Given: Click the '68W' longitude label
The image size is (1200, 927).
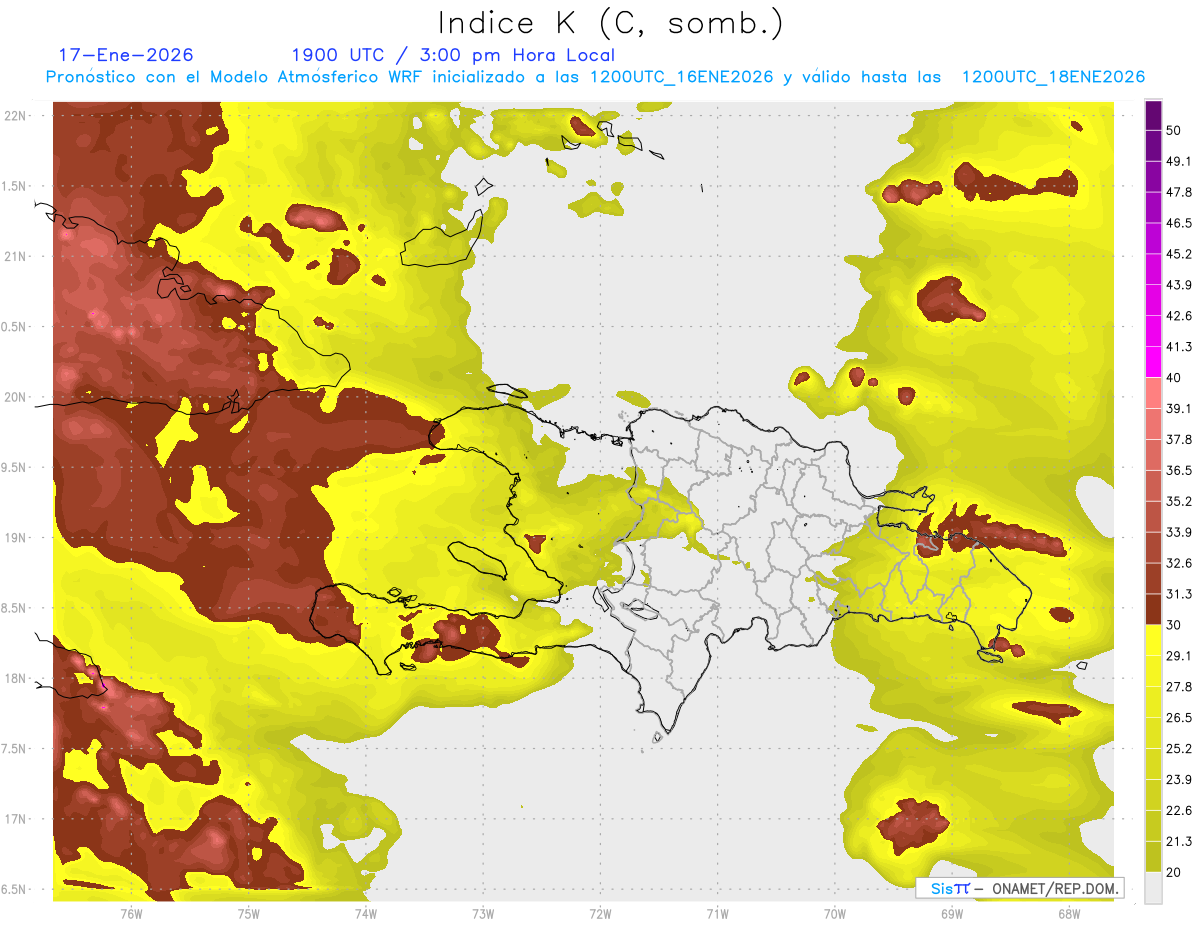Looking at the screenshot, I should tap(1068, 913).
